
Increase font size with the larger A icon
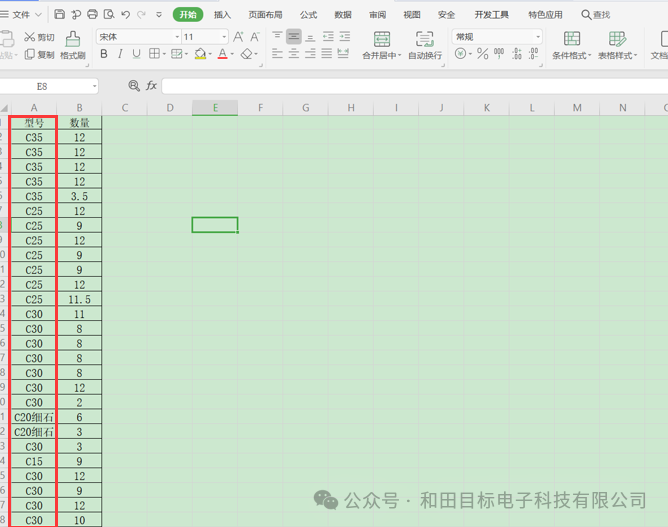coord(238,37)
